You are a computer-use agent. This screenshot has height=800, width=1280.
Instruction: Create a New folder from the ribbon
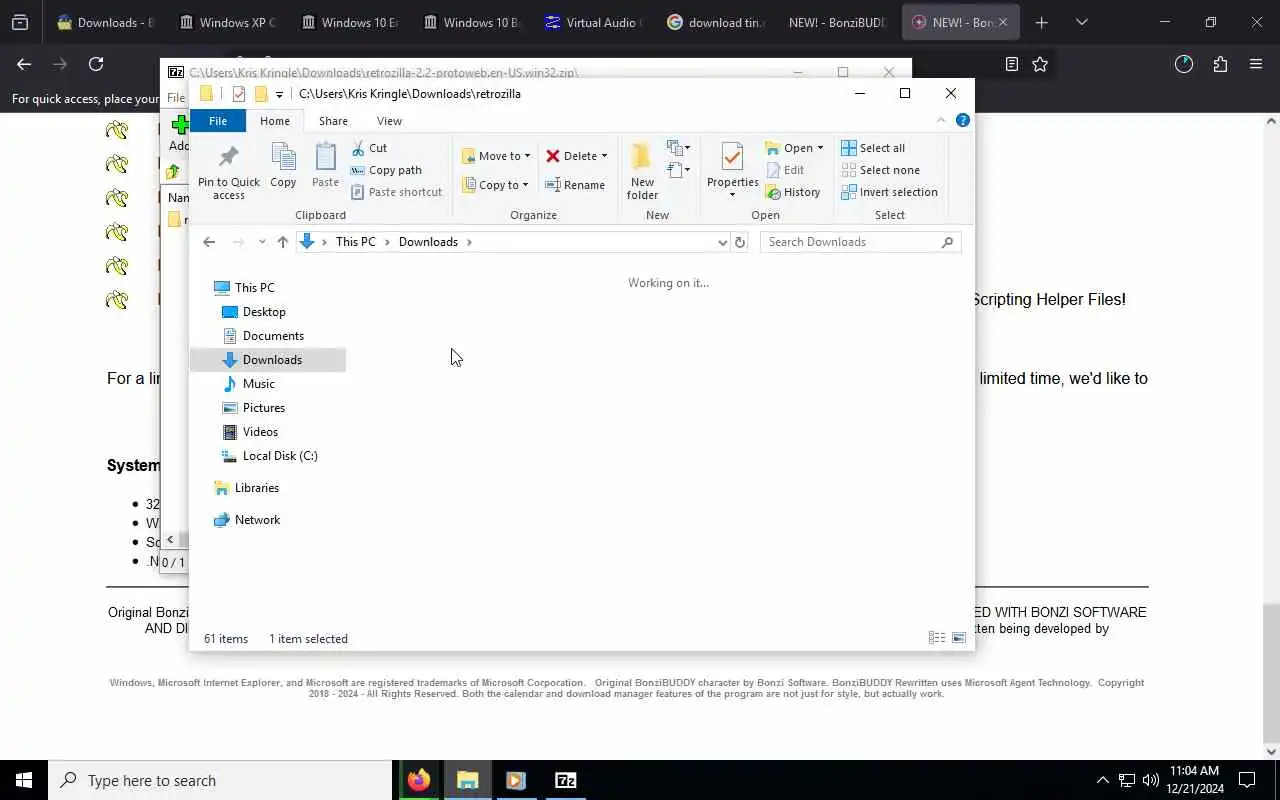642,171
